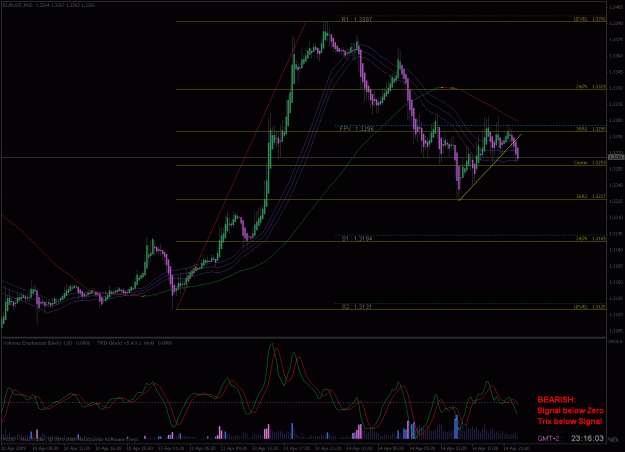Screen dimensions: 625x452
Task: Click the 14 Apr 01:00 time axis label
Action: (360, 448)
